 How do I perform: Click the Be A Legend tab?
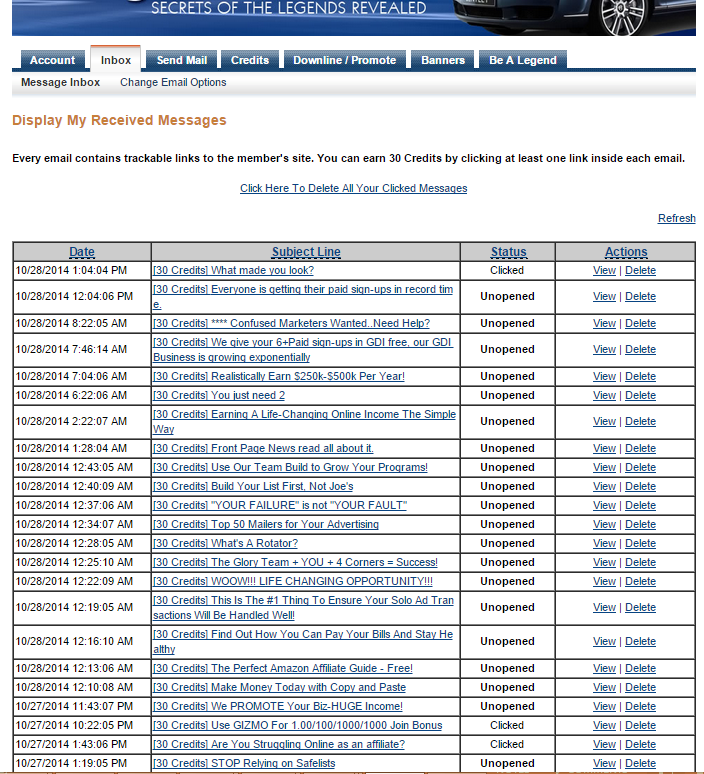click(x=523, y=60)
